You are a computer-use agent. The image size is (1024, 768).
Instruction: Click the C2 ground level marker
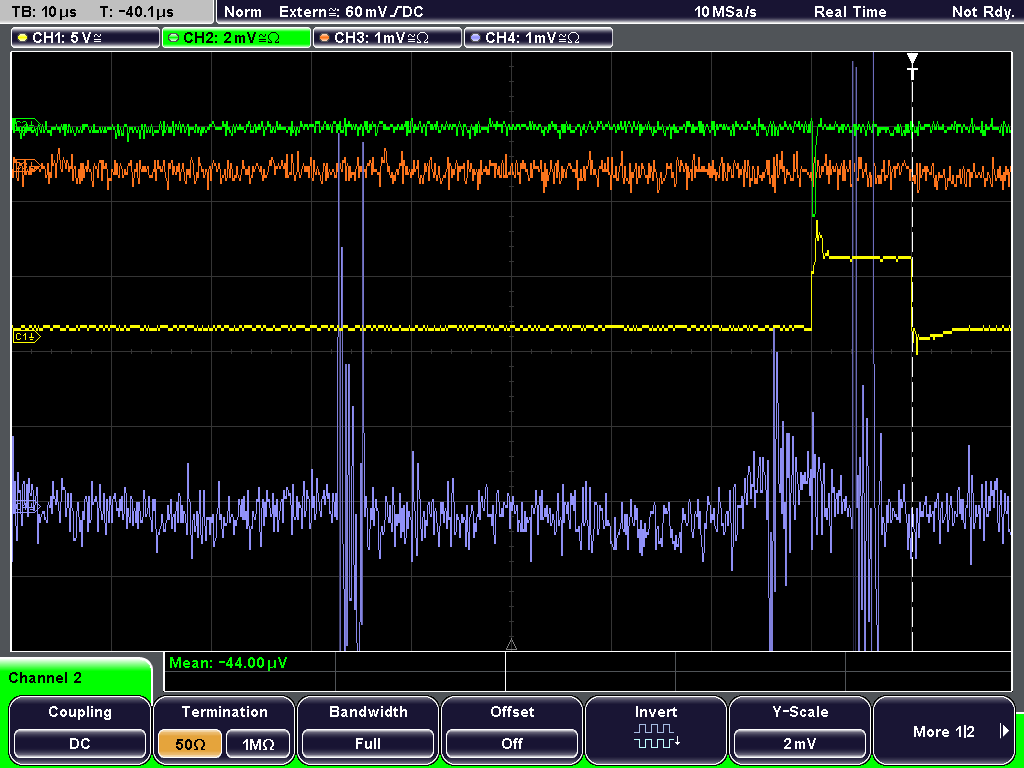click(x=26, y=124)
